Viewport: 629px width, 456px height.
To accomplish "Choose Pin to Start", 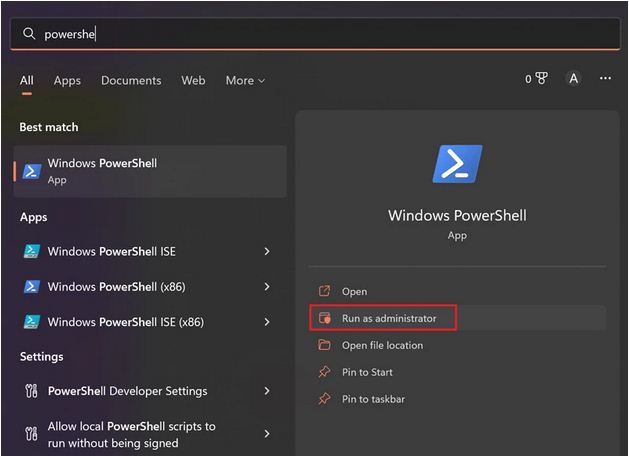I will [x=457, y=372].
